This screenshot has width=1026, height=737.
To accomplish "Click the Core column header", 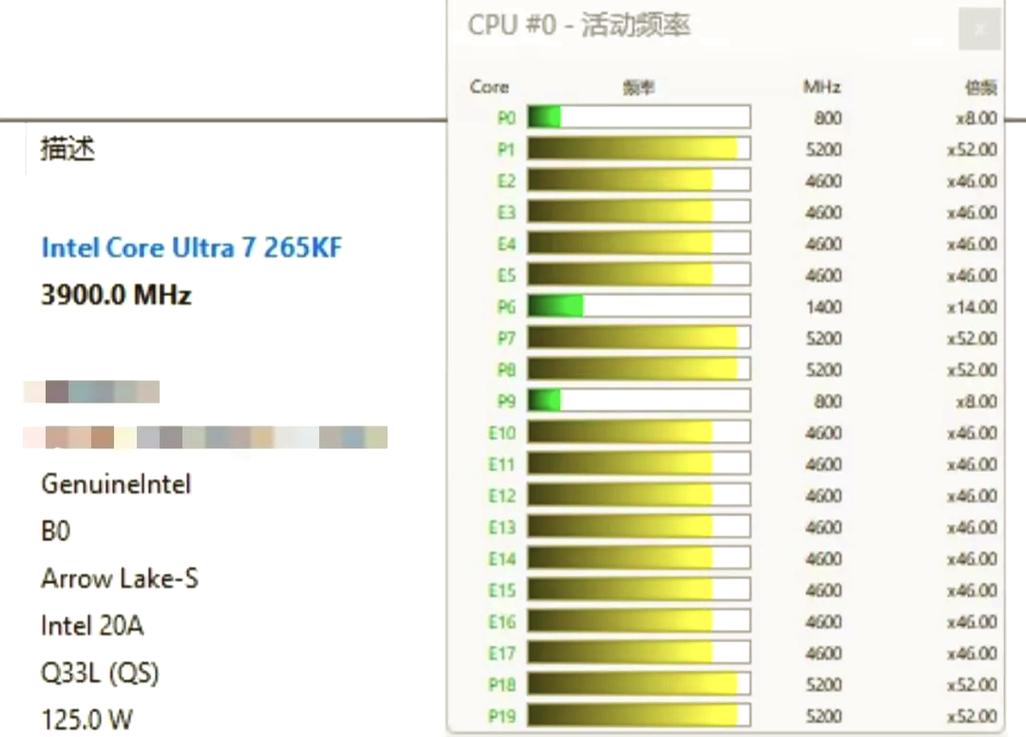I will [488, 87].
